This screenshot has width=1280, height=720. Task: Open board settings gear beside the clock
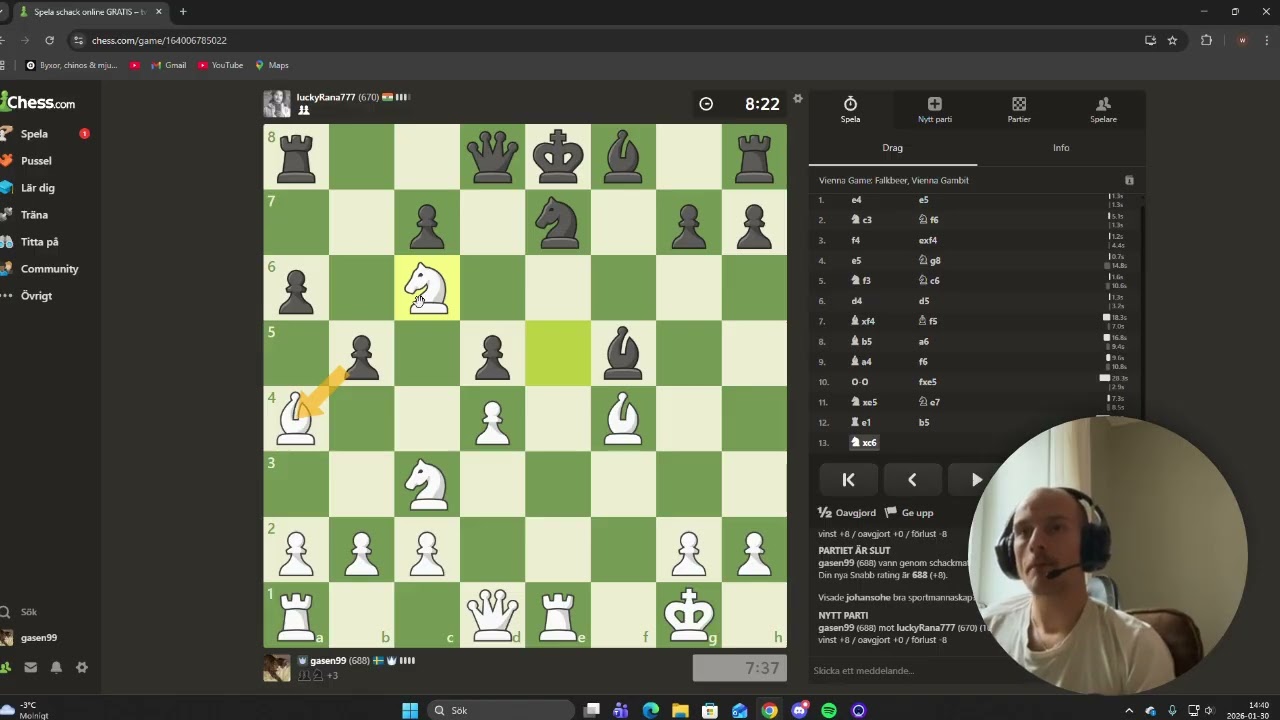[797, 98]
